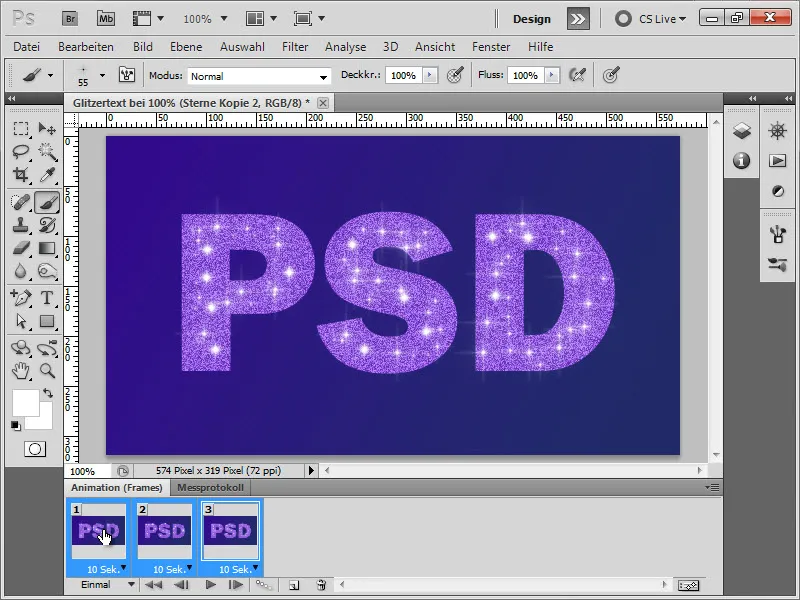Open the Info panel icon
The width and height of the screenshot is (800, 600).
click(x=742, y=161)
